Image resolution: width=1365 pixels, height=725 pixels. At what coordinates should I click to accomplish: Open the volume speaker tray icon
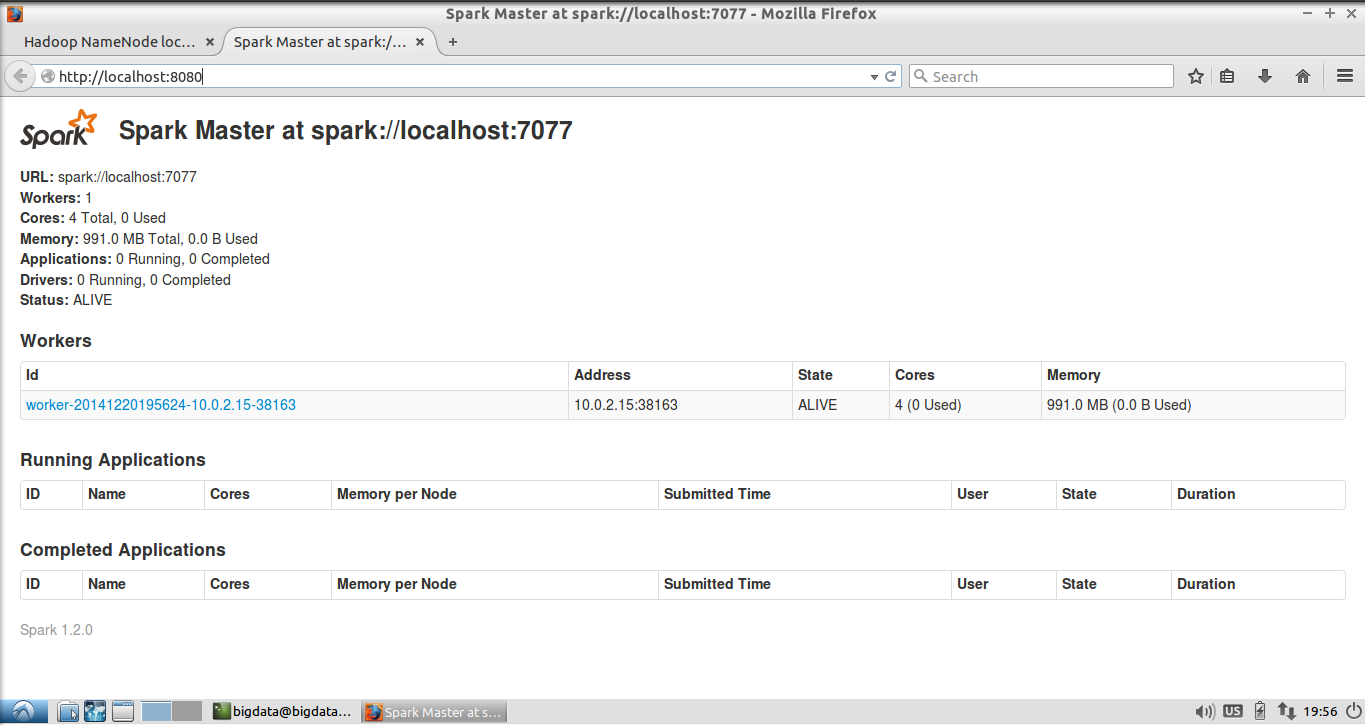pos(1205,712)
